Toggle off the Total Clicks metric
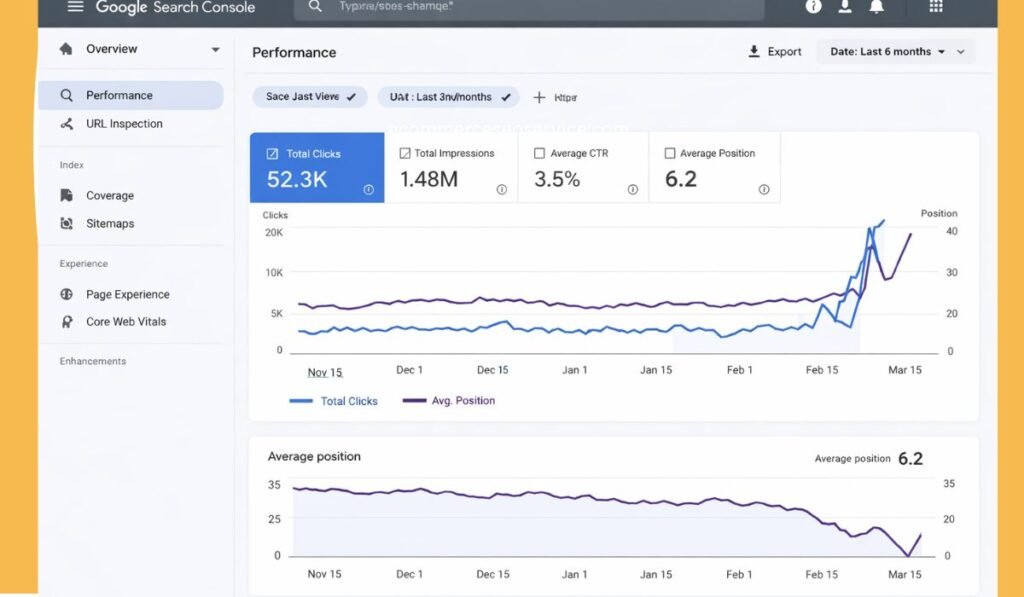 coord(274,153)
